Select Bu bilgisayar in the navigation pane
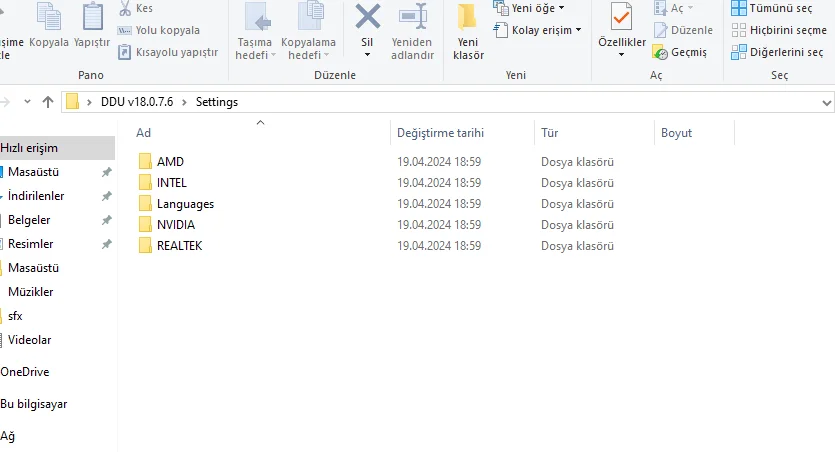Viewport: 835px width, 452px height. point(34,404)
